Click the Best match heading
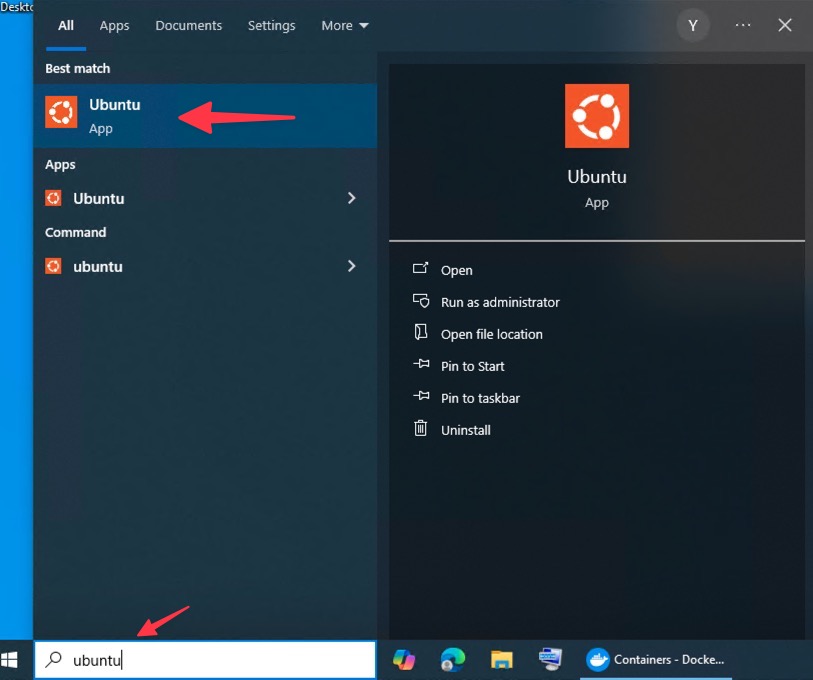This screenshot has height=680, width=813. (x=77, y=68)
